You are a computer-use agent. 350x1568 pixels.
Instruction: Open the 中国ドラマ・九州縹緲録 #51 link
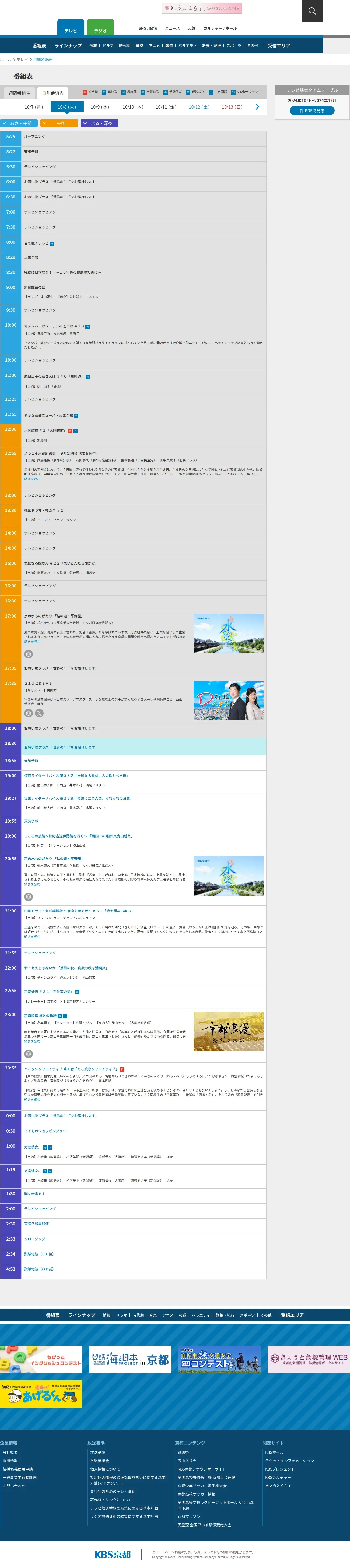point(79,911)
